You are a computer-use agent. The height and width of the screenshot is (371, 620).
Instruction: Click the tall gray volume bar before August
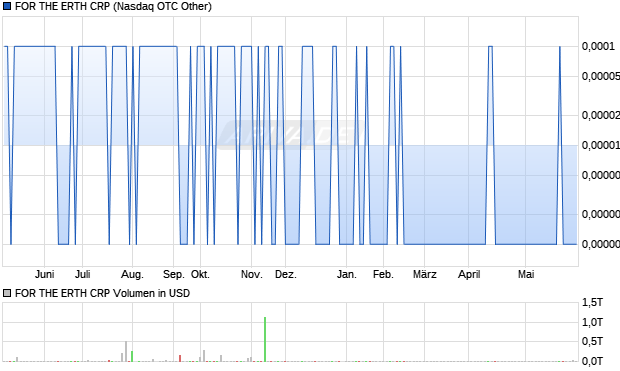126,351
